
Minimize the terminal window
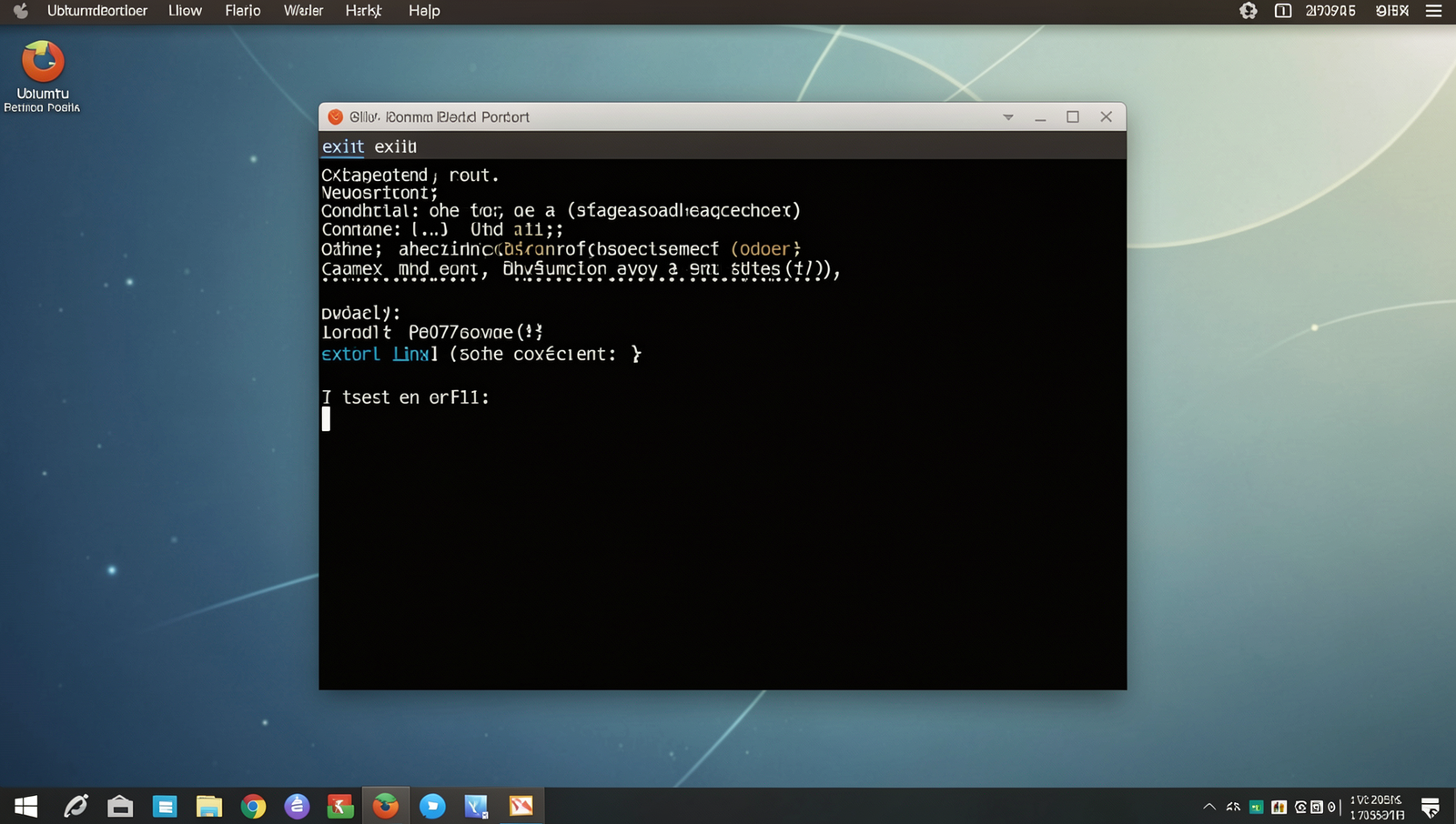click(1040, 117)
